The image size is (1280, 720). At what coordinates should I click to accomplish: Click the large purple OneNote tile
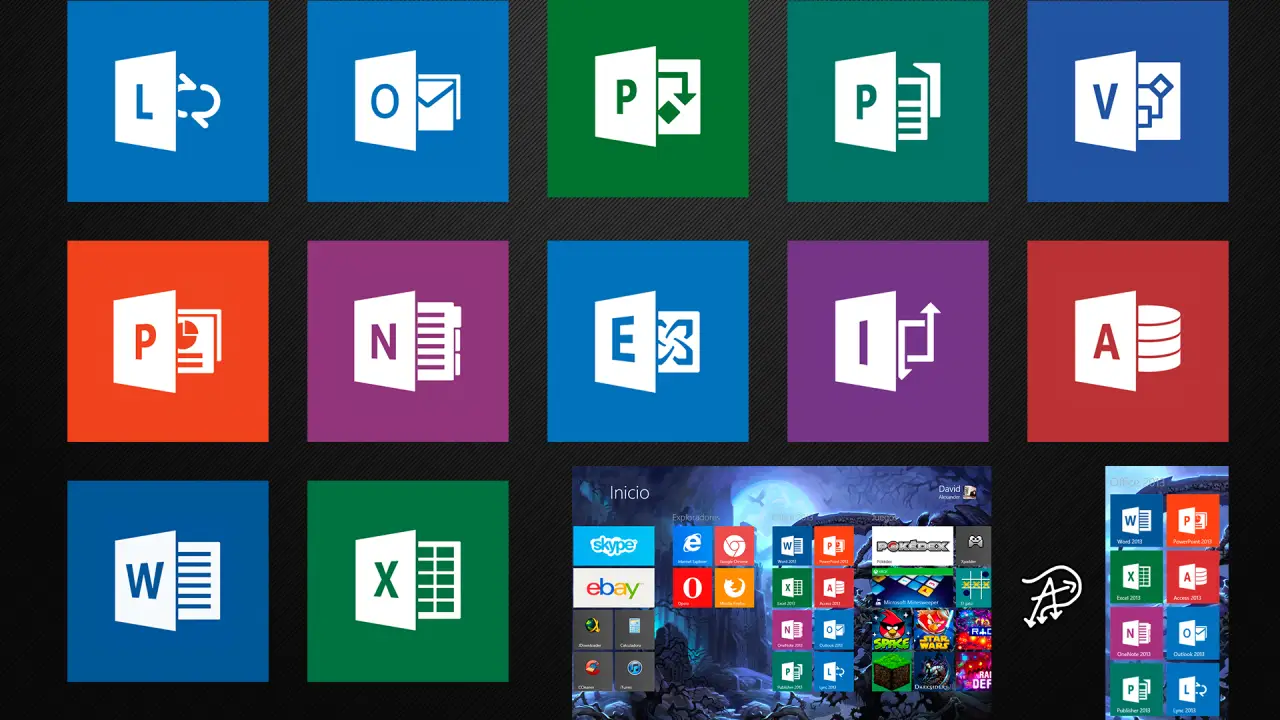coord(407,341)
